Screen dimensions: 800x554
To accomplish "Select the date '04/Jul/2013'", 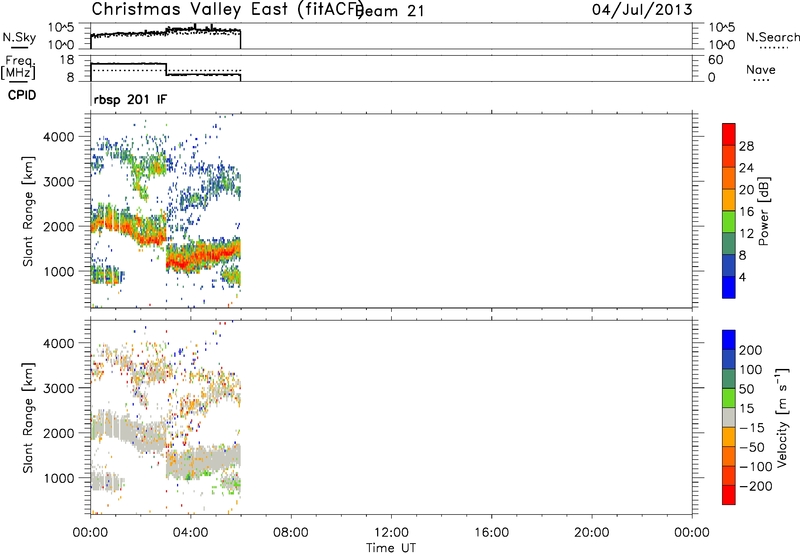I will pyautogui.click(x=642, y=10).
